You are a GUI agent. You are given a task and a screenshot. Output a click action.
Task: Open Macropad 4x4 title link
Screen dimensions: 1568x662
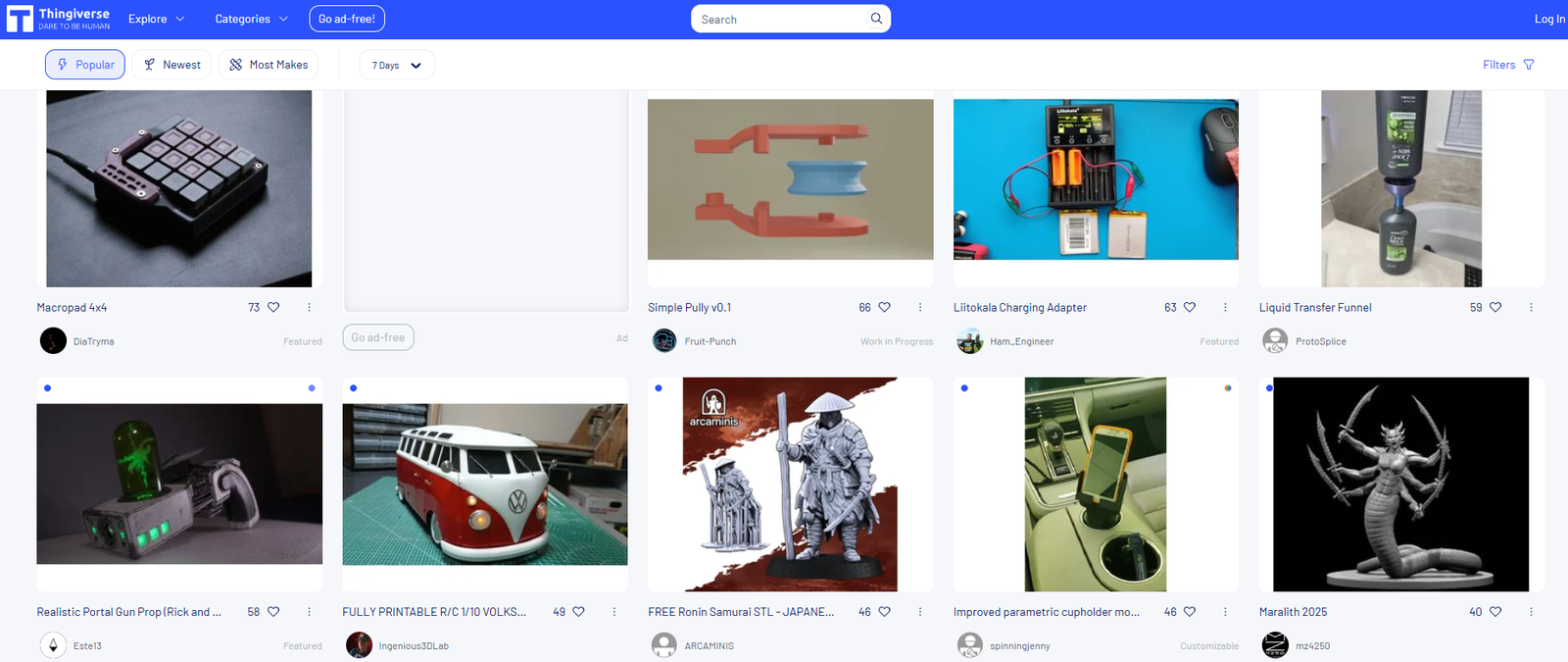[x=72, y=307]
